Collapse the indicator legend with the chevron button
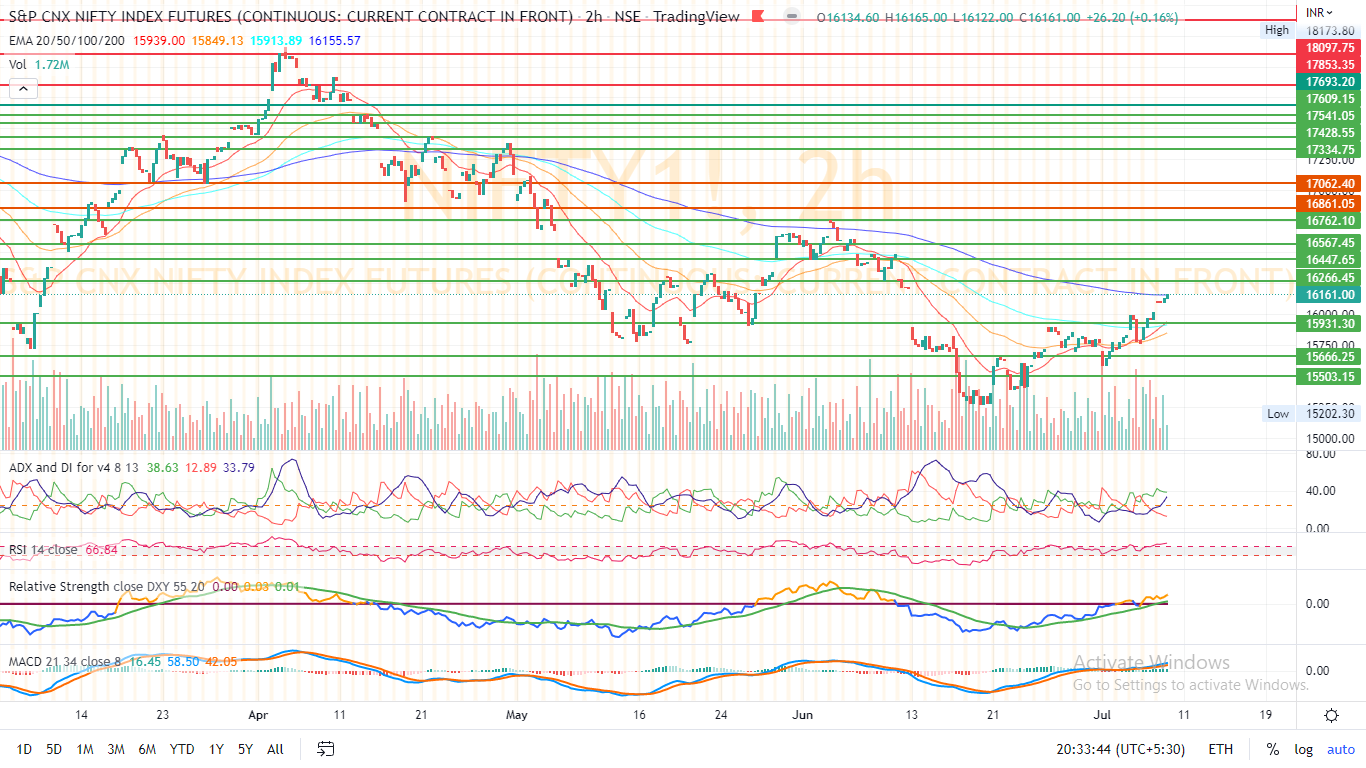The height and width of the screenshot is (768, 1366). (x=23, y=89)
